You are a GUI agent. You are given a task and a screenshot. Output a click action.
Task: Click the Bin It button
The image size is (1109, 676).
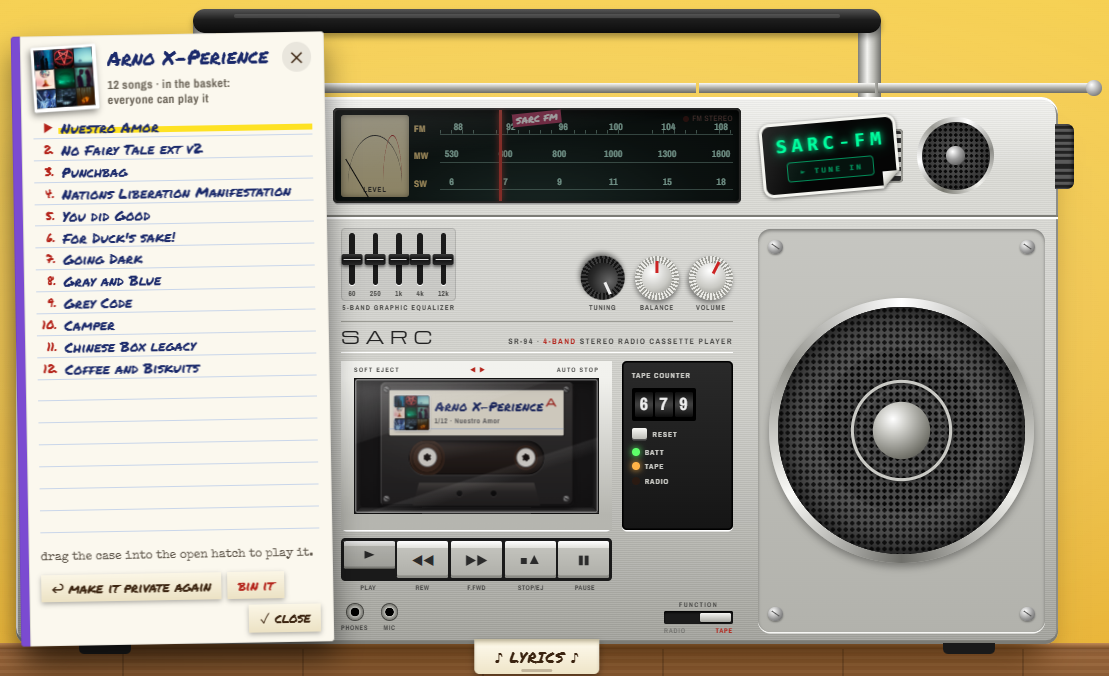256,586
